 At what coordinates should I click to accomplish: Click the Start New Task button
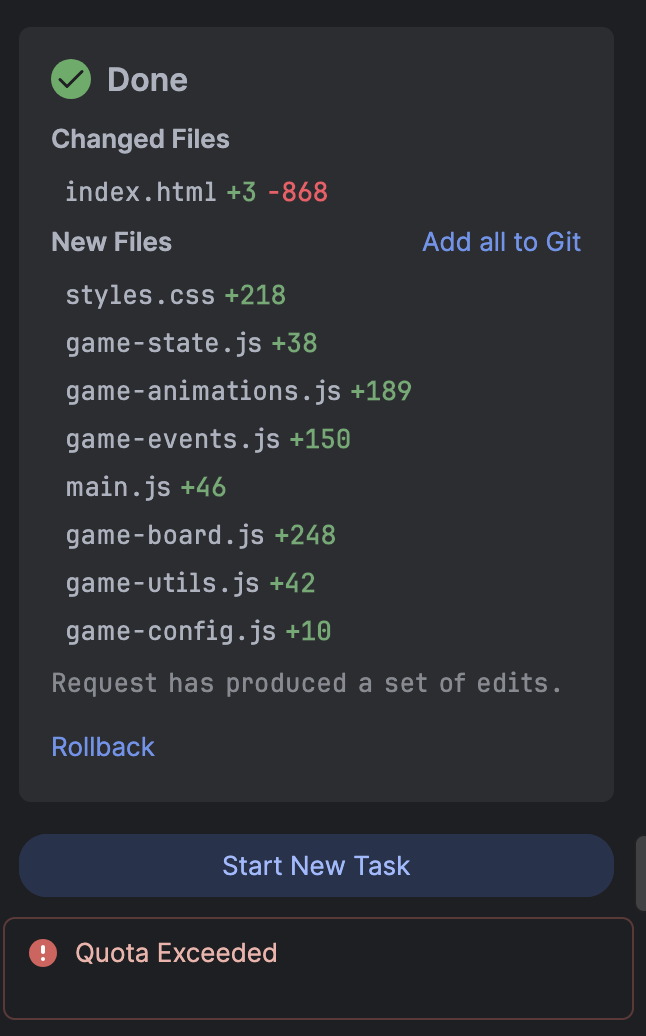coord(316,866)
